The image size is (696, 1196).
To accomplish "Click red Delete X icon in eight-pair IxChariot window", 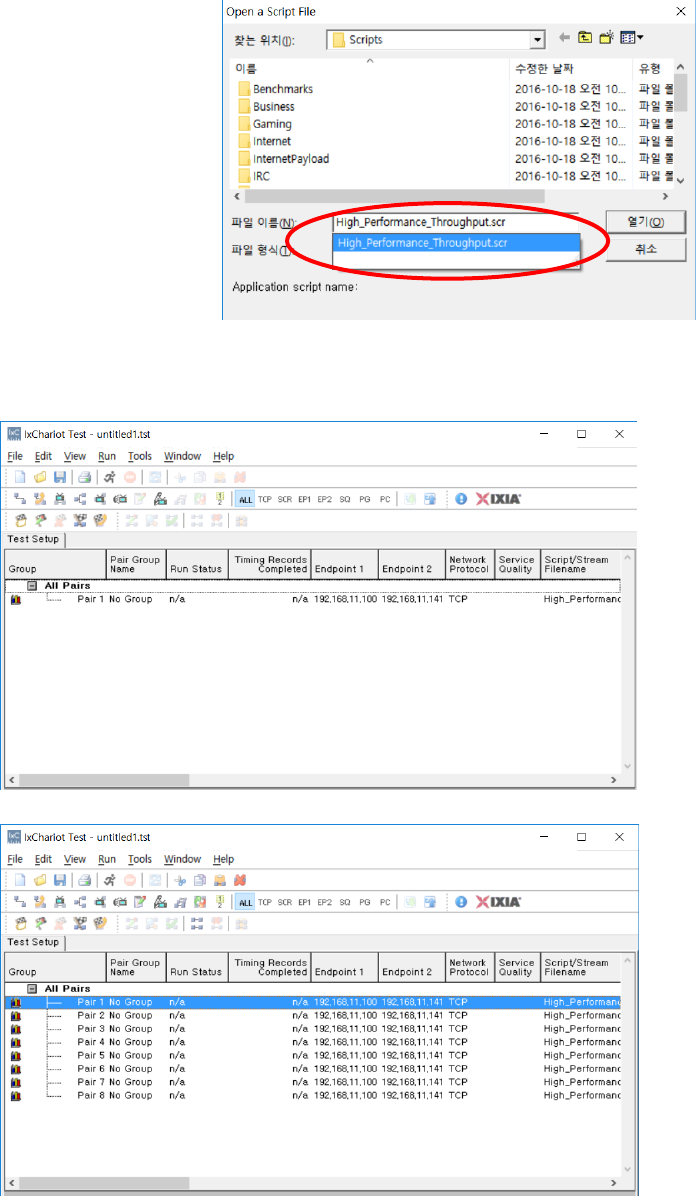I will (x=240, y=880).
